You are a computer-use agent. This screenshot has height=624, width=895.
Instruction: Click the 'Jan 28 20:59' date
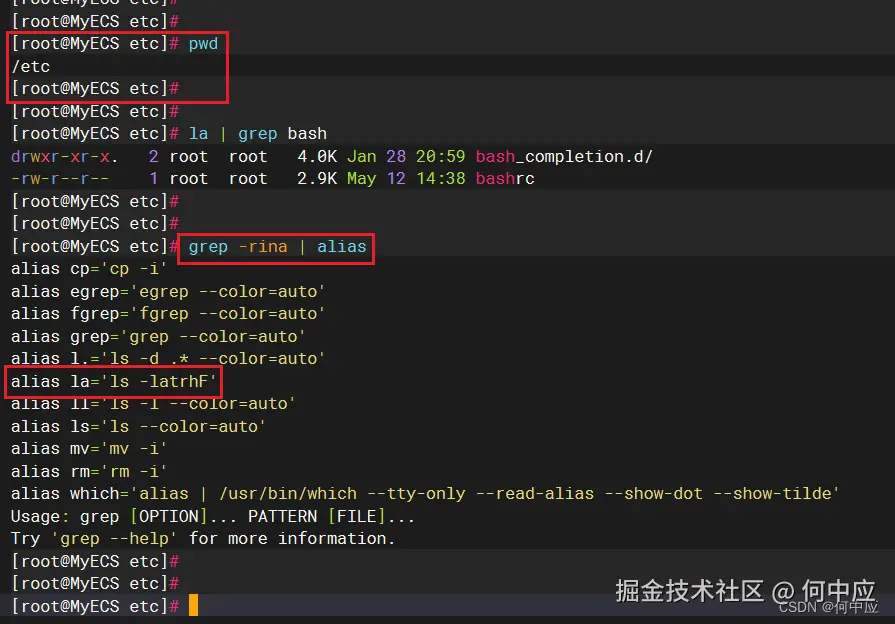pyautogui.click(x=406, y=156)
